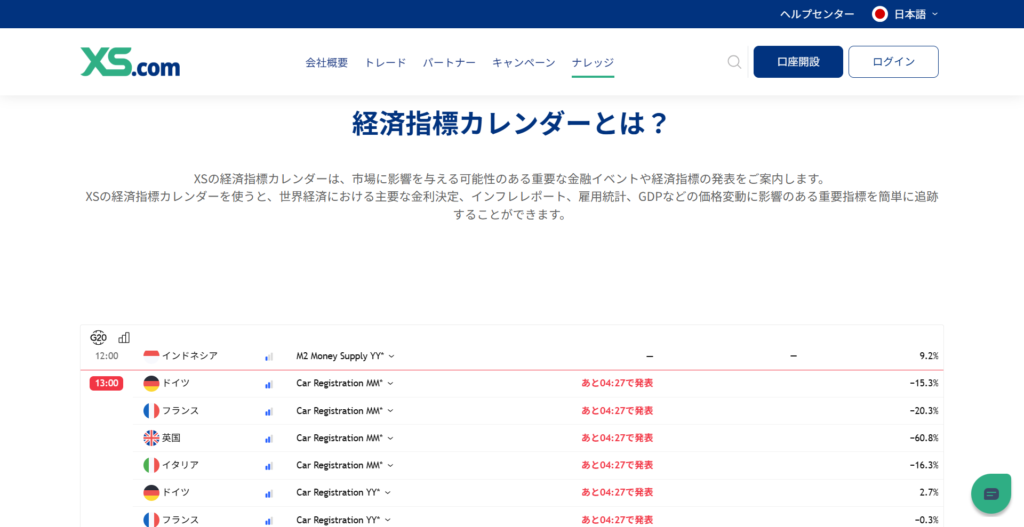This screenshot has height=527, width=1024.
Task: Click the Indonesia flag icon
Action: point(151,356)
